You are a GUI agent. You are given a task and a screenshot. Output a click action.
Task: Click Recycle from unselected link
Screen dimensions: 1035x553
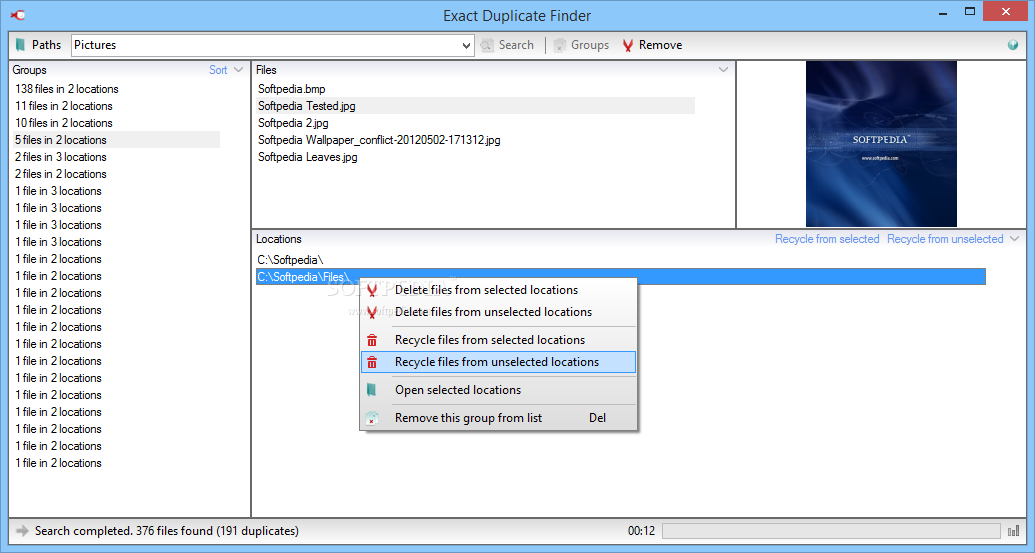945,239
